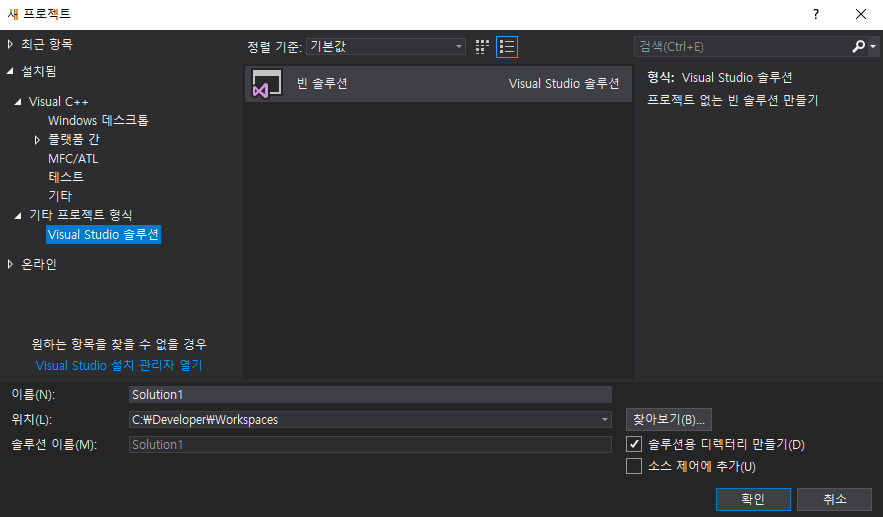Close the 새 프로젝트 dialog
Screen dimensions: 883x517
[861, 14]
